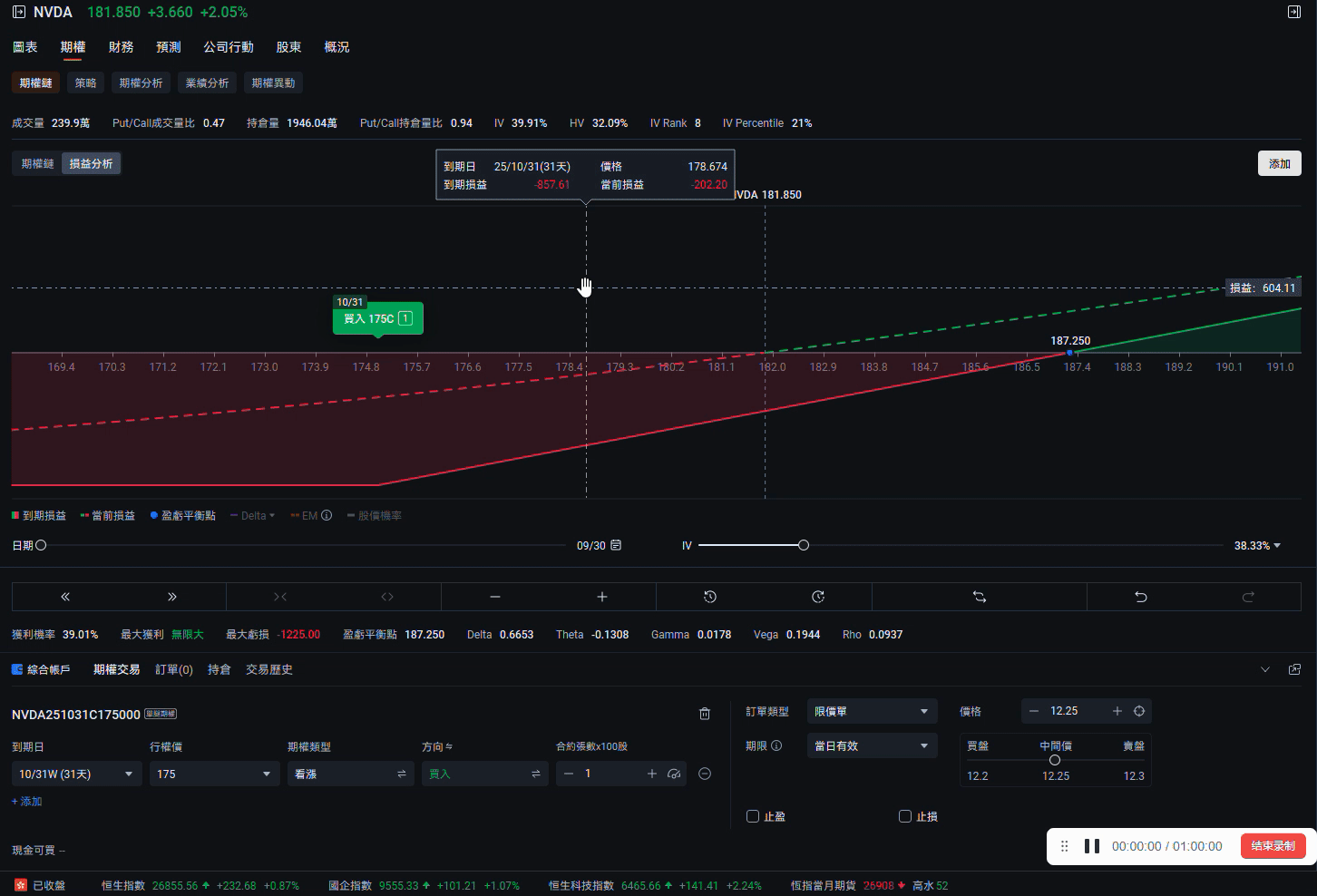The image size is (1317, 896).
Task: Pause the screen recording
Action: click(1092, 846)
